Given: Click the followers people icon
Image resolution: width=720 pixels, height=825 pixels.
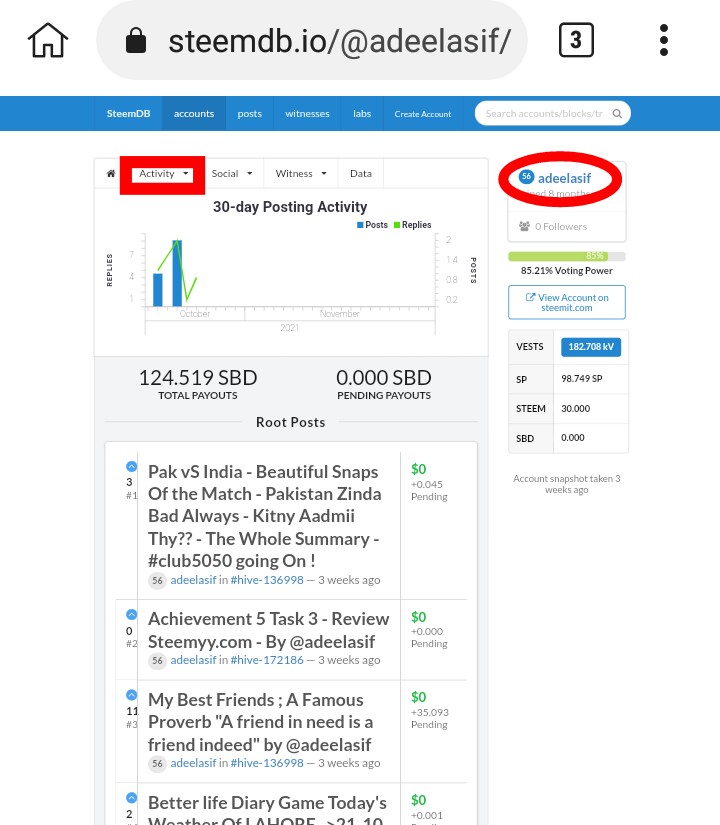Looking at the screenshot, I should click(524, 226).
